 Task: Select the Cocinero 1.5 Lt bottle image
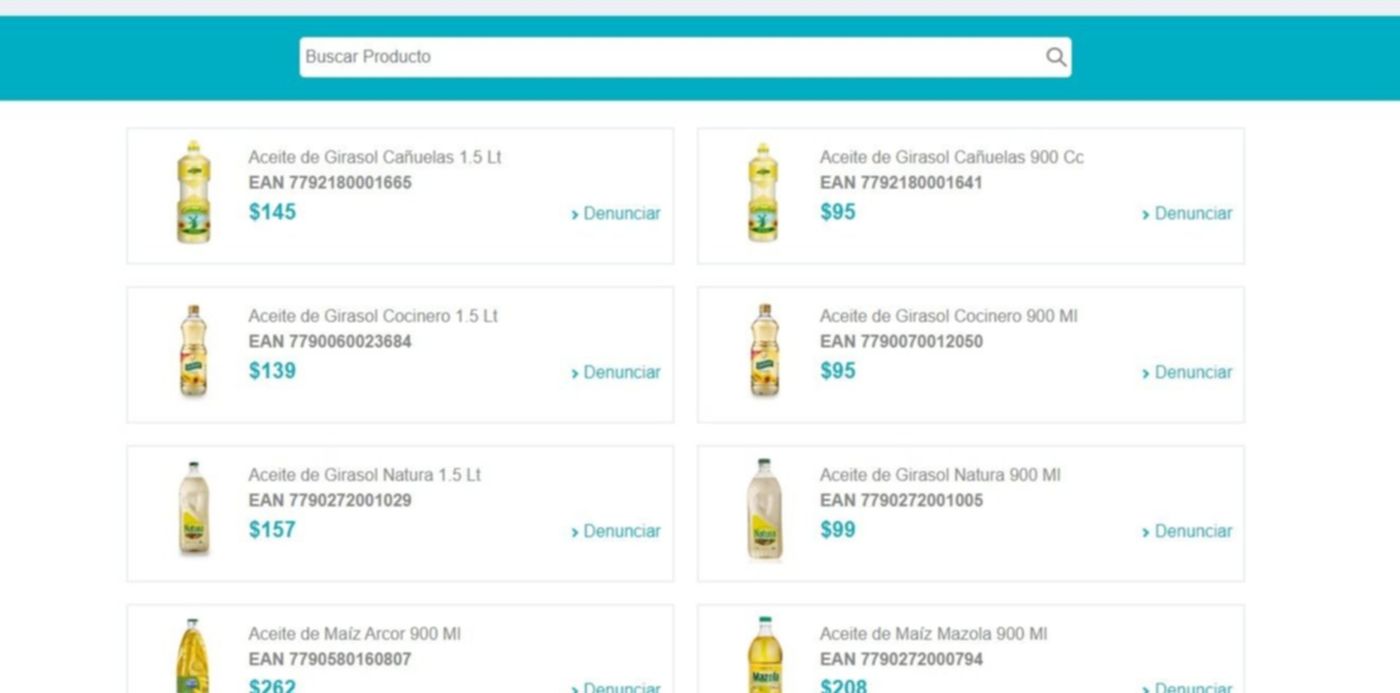tap(193, 351)
